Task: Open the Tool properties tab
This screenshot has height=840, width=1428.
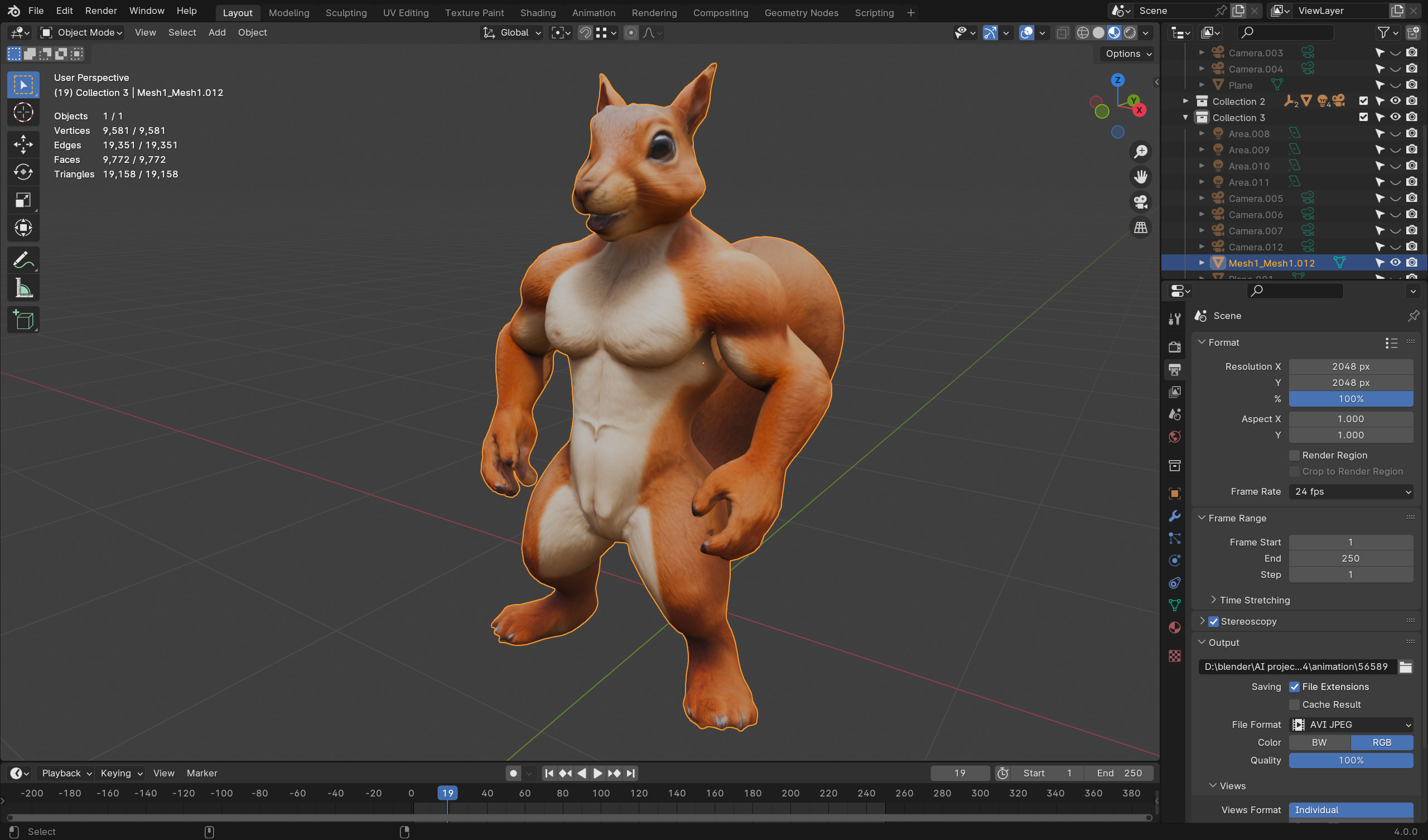Action: tap(1175, 319)
